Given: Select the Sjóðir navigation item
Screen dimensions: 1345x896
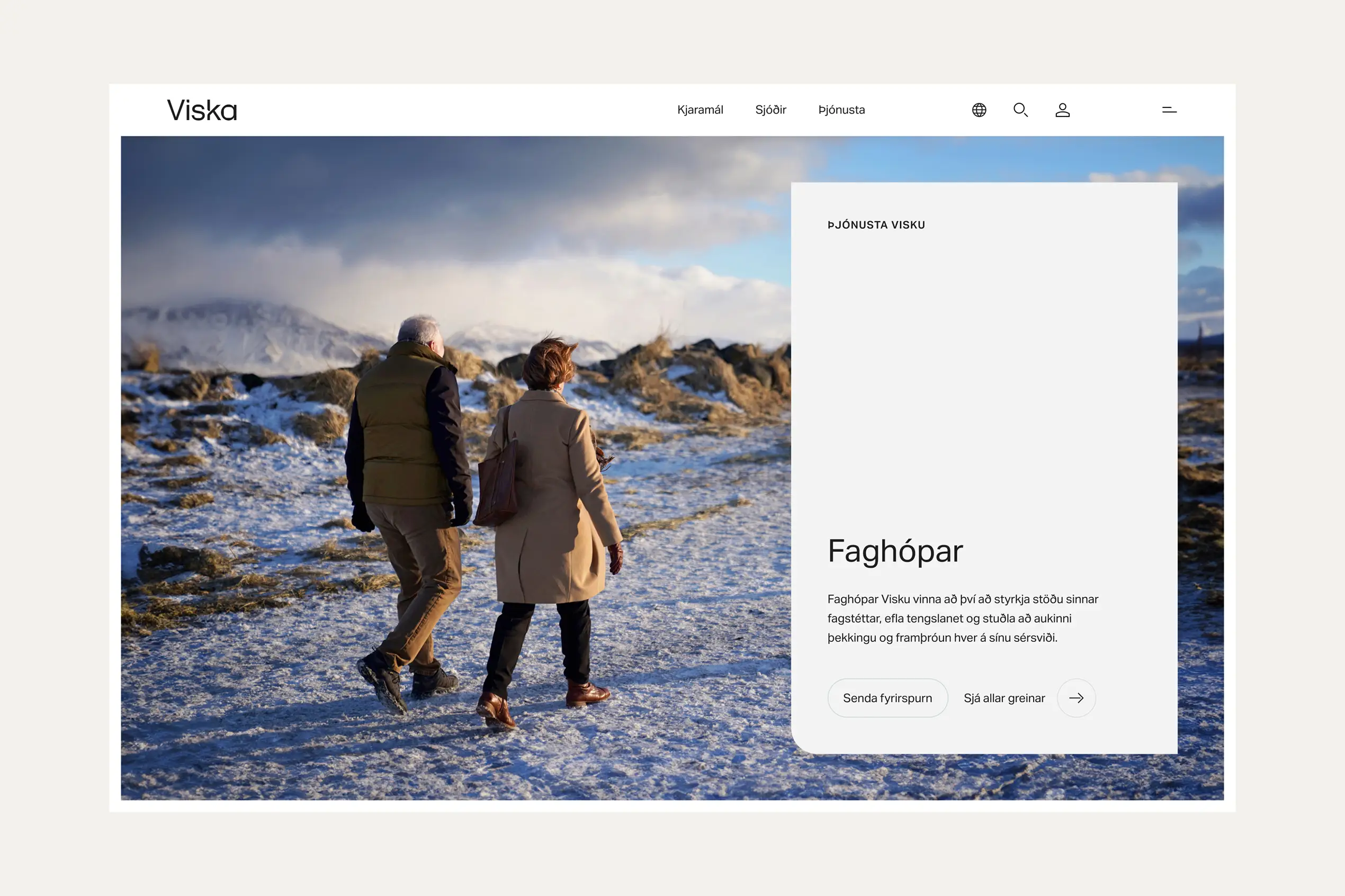Looking at the screenshot, I should tap(770, 110).
